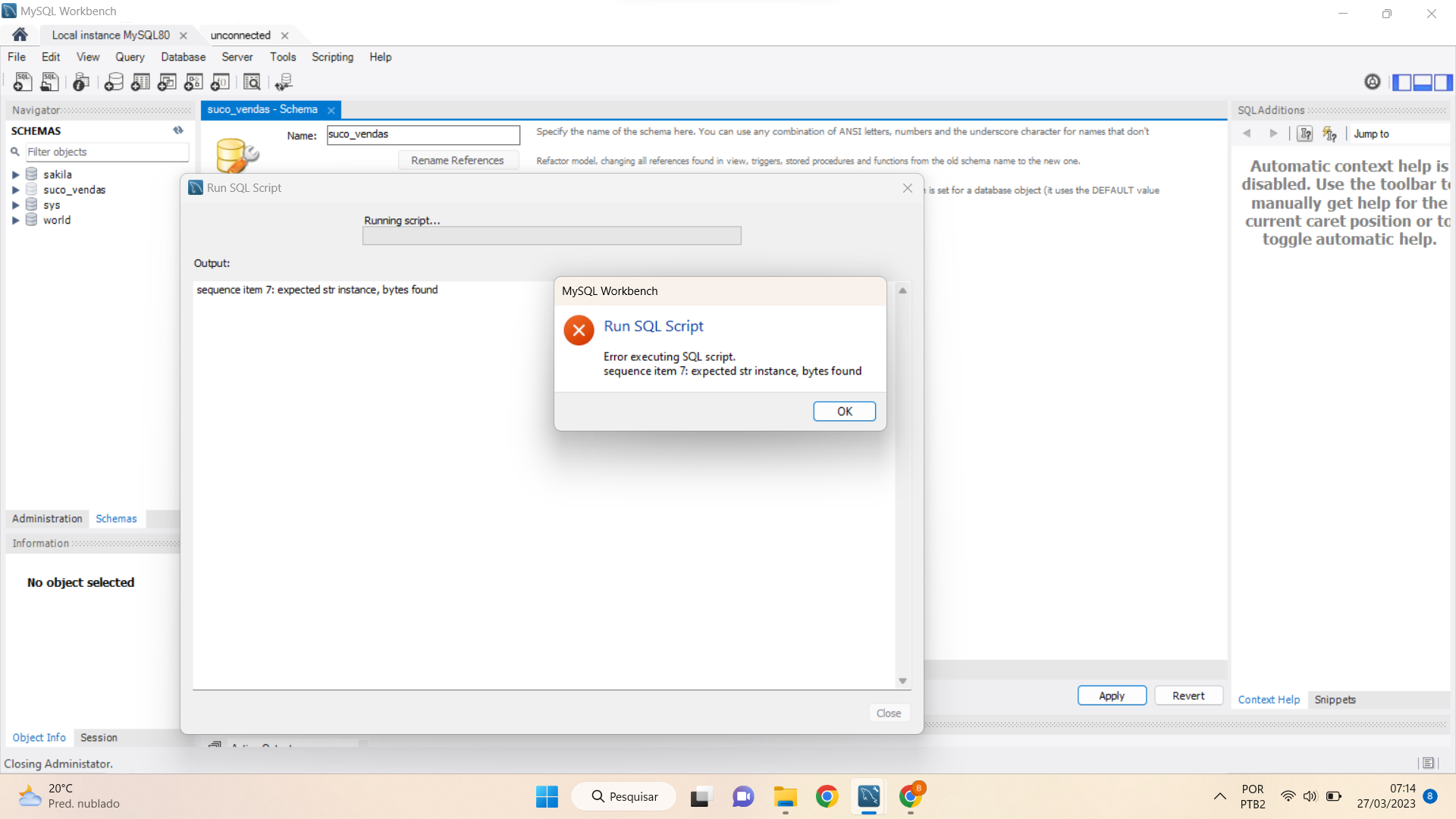Close the Run SQL Script dialog
The image size is (1456, 819).
(908, 188)
